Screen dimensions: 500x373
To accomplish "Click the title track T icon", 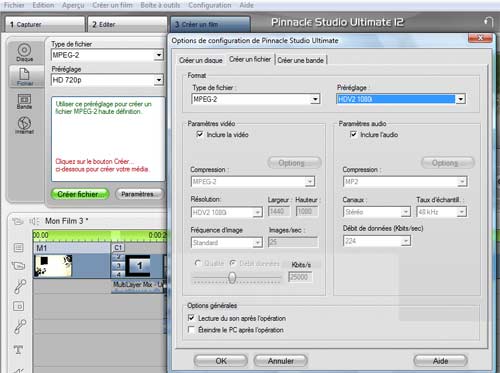I will [x=18, y=350].
